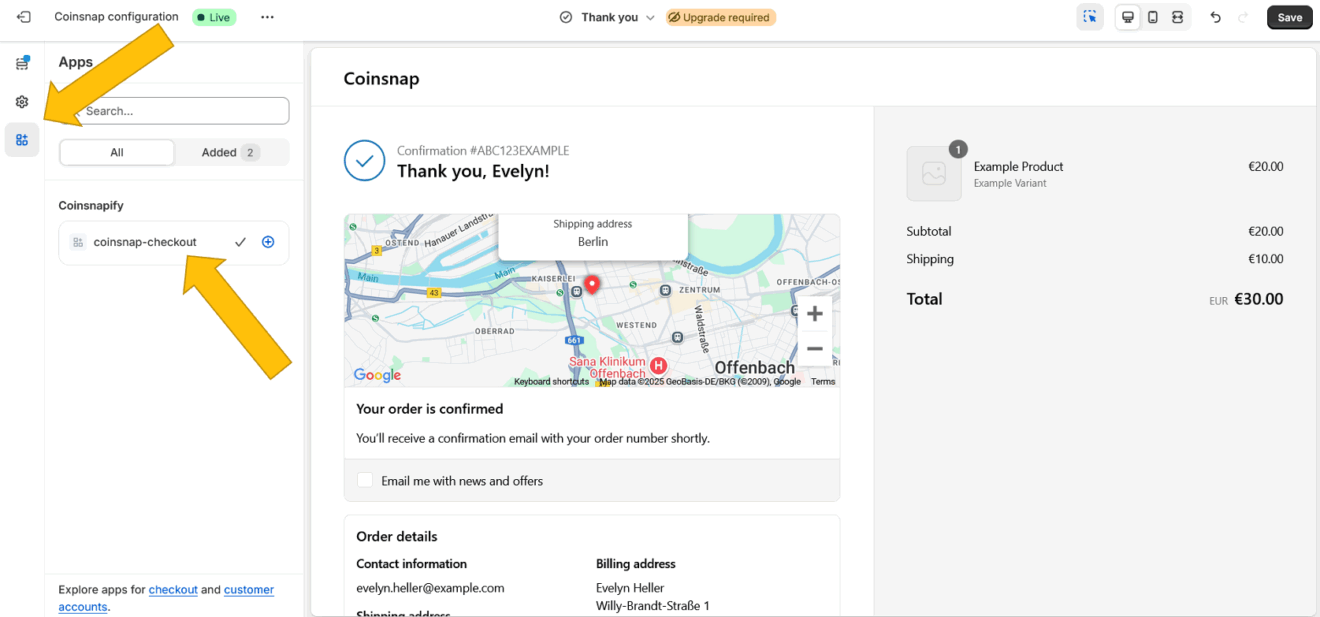Toggle the inspector selection tool
Viewport: 1320px width, 617px height.
pyautogui.click(x=1090, y=17)
